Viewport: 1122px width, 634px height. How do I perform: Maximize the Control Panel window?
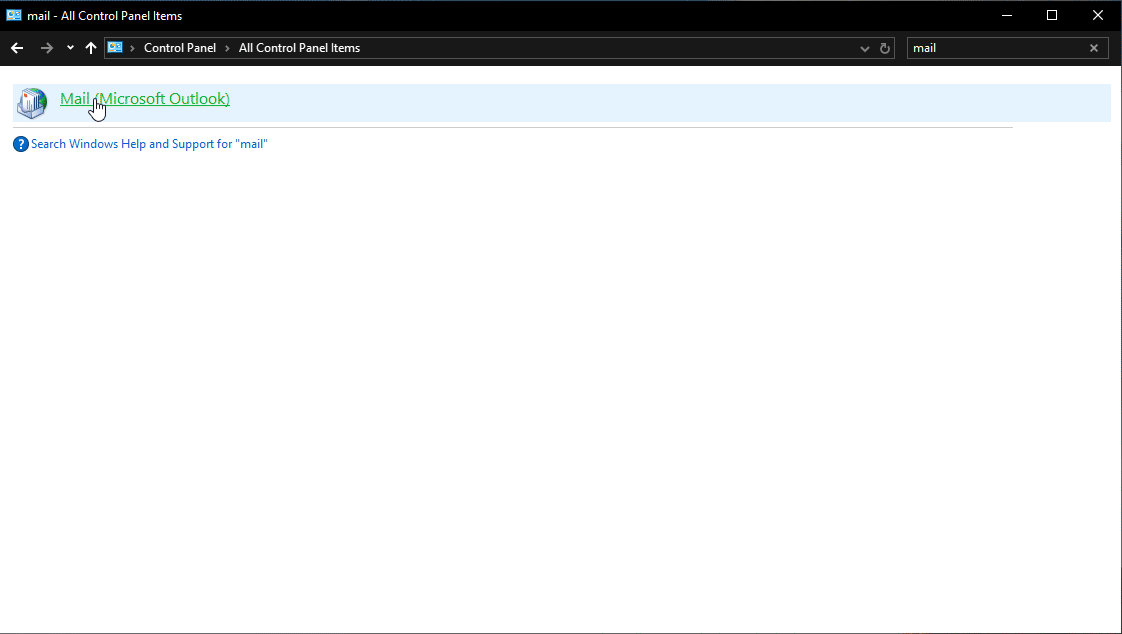tap(1052, 15)
